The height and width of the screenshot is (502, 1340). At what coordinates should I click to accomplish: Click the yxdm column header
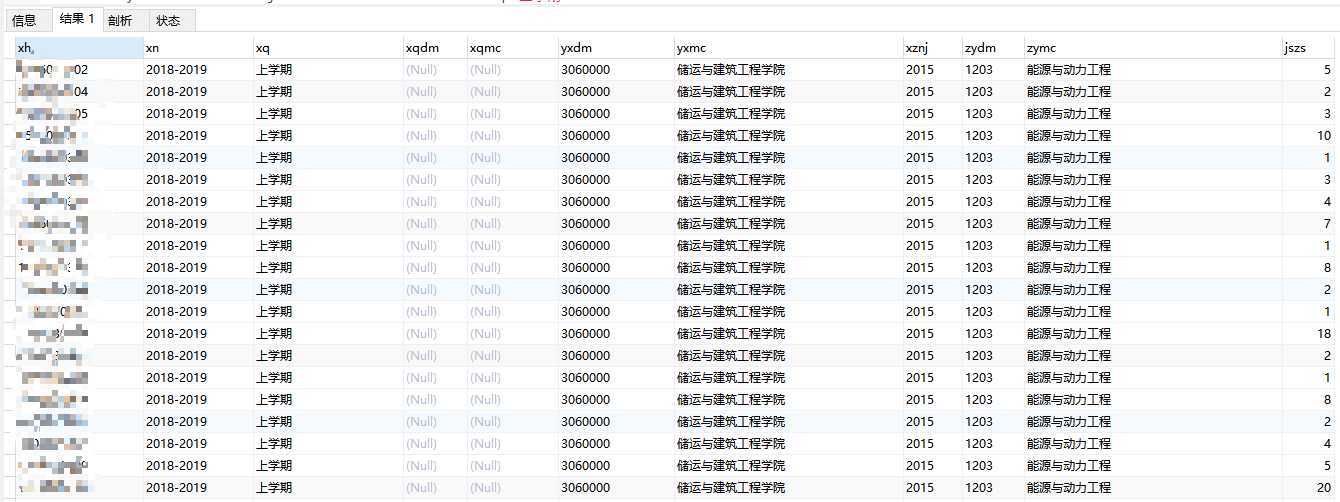point(616,48)
